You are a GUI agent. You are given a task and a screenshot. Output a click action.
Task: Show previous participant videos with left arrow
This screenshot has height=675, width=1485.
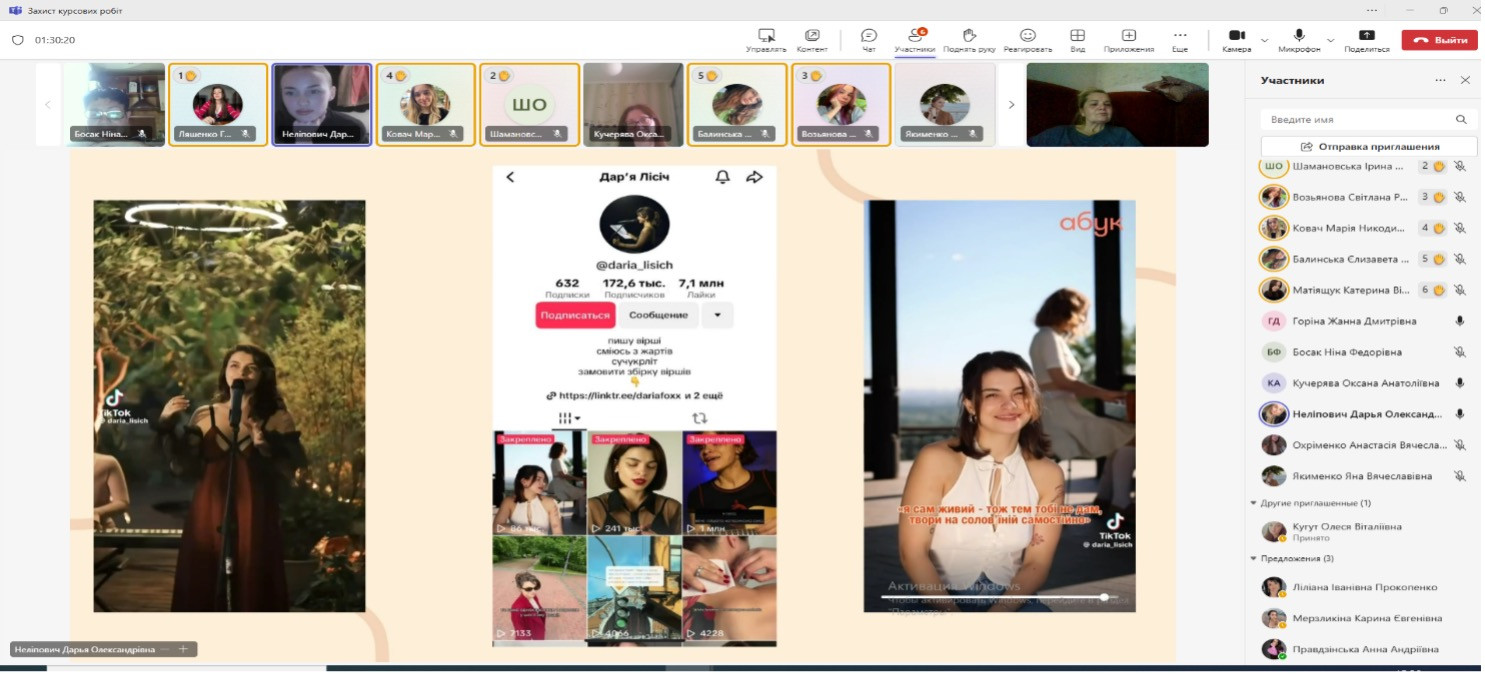pos(47,104)
